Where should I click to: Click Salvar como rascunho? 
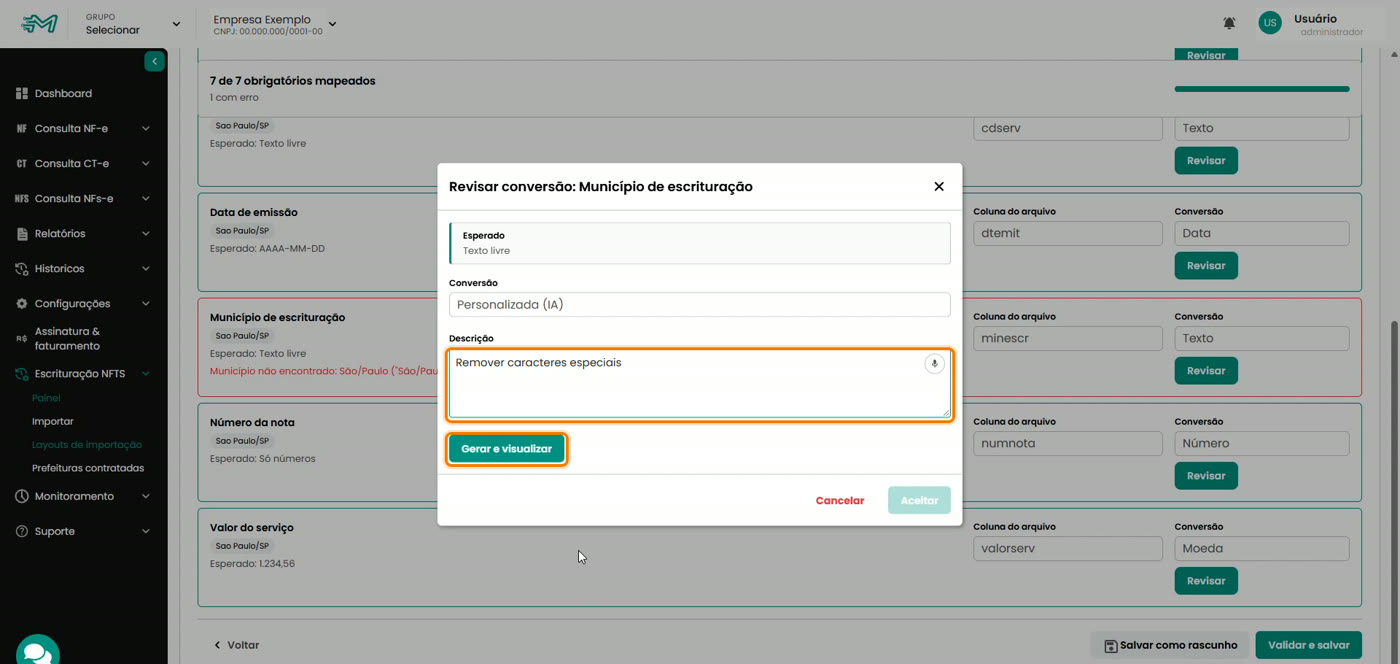(1170, 646)
